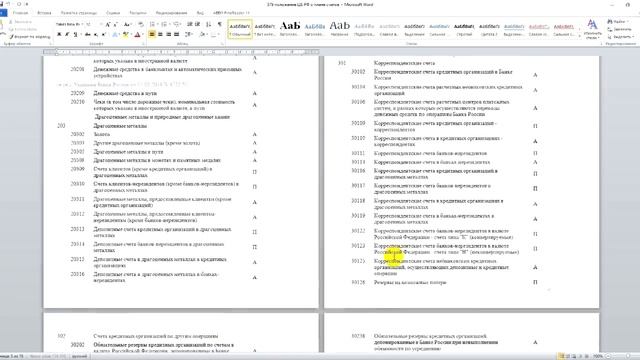640x360 pixels.
Task: Apply strikethrough formatting
Action: 87,35
